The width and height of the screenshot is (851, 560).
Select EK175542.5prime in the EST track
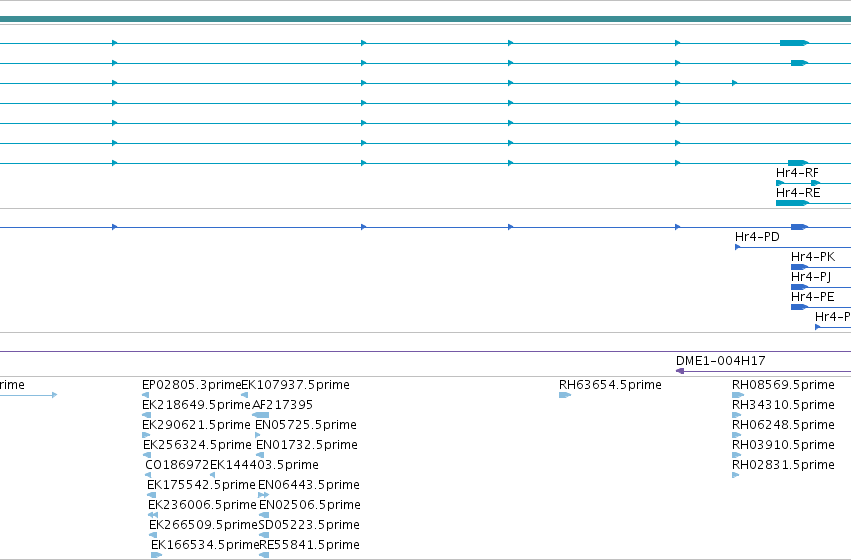click(x=201, y=485)
